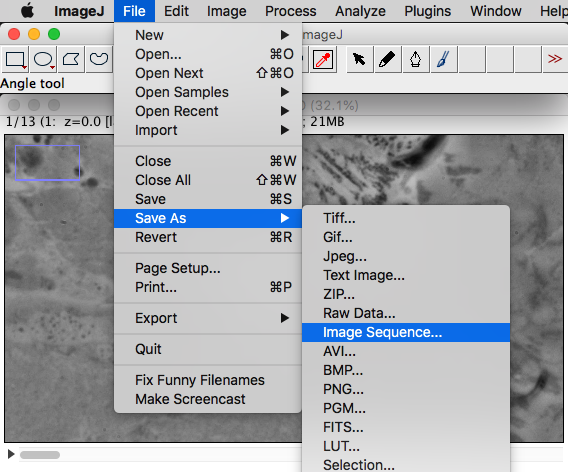This screenshot has width=568, height=472.
Task: Choose Print... from File menu
Action: click(x=208, y=287)
